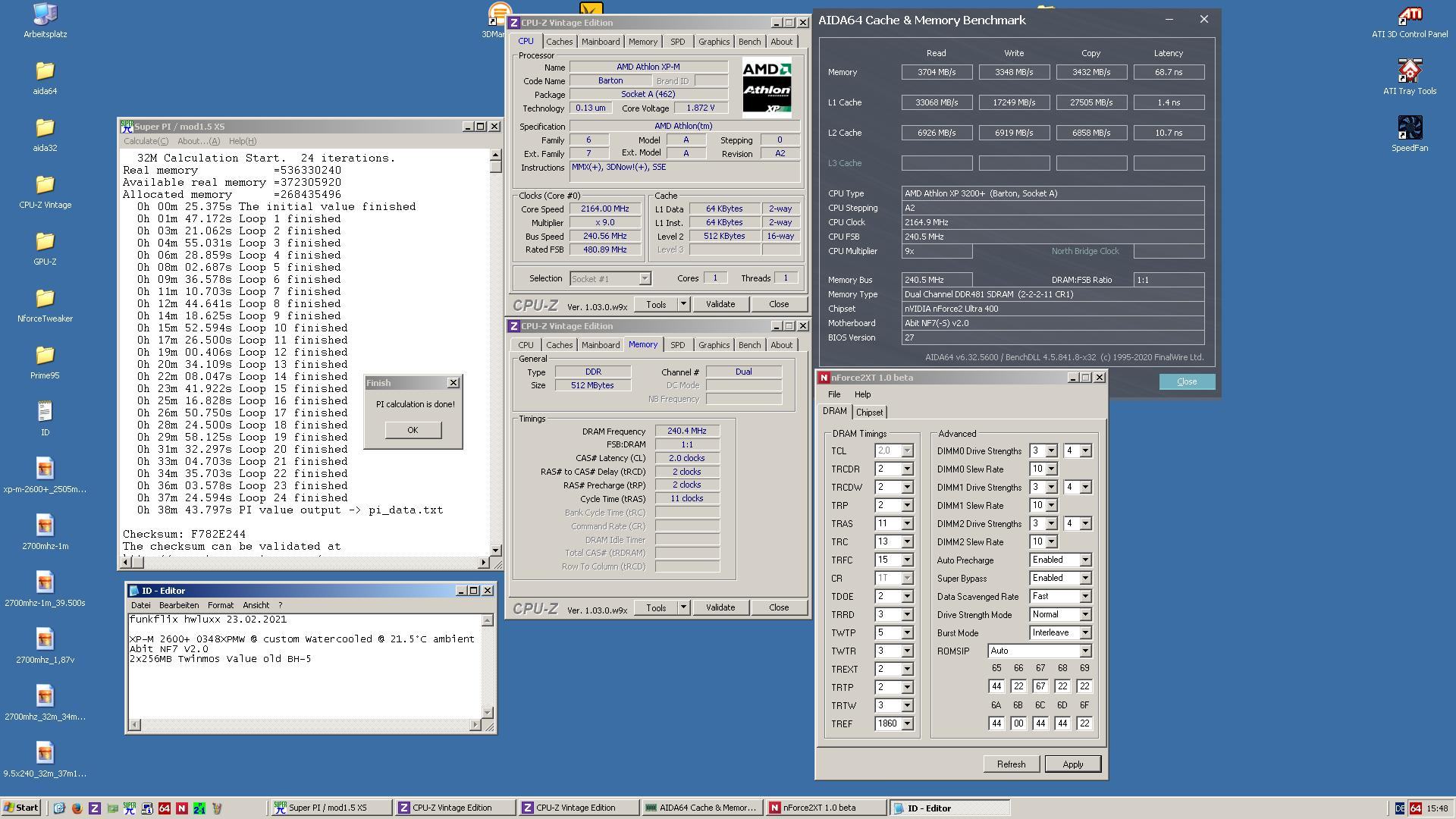Open the aida64 folder on desktop
The image size is (1456, 819).
[45, 77]
